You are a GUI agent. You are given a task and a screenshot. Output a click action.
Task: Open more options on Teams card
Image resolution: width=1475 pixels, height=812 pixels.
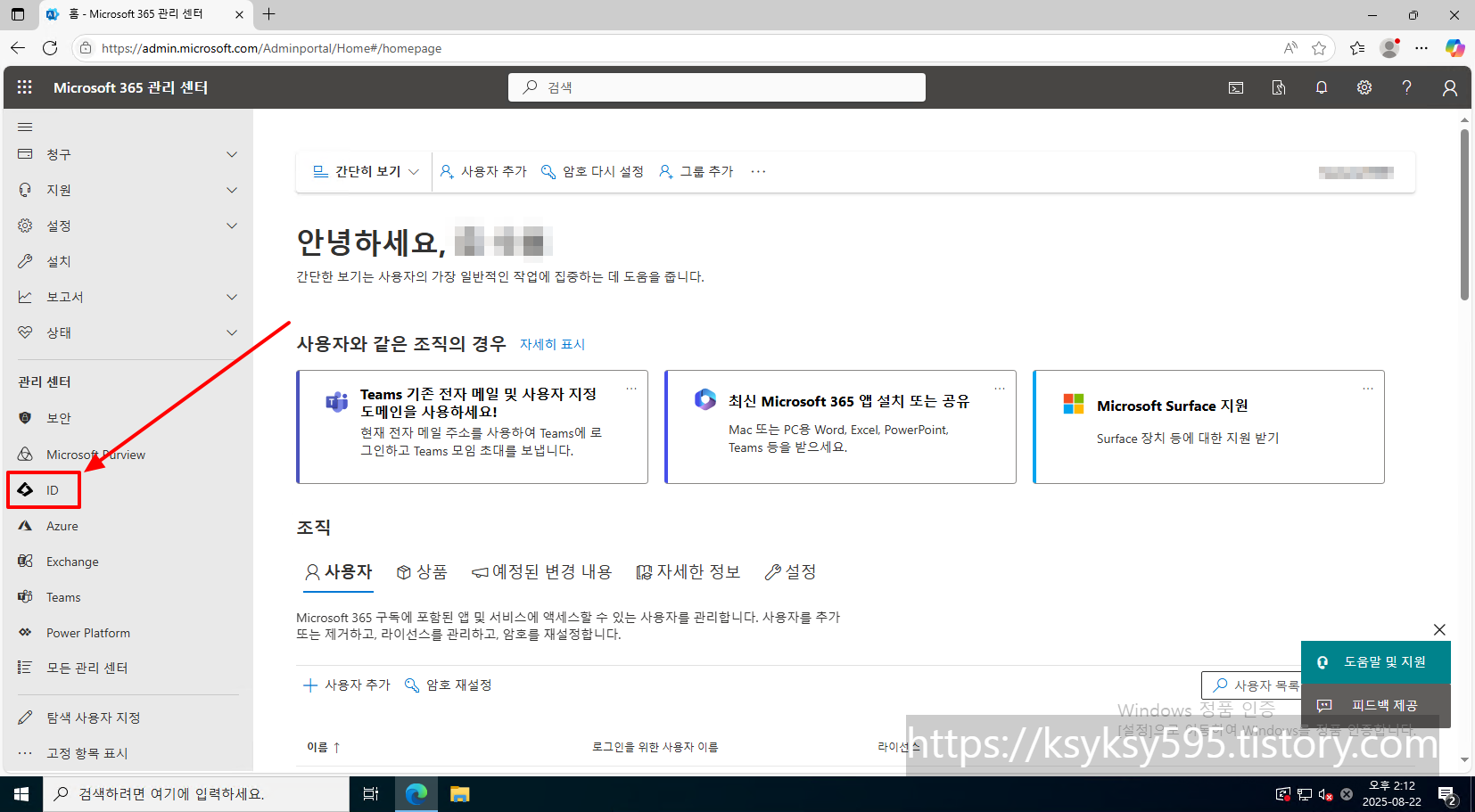pyautogui.click(x=631, y=389)
